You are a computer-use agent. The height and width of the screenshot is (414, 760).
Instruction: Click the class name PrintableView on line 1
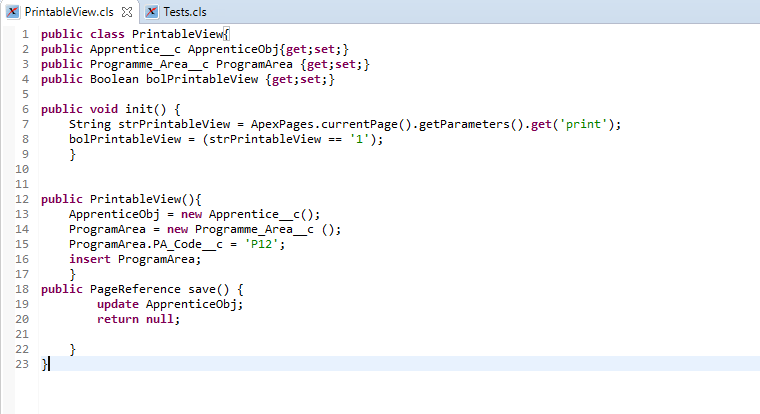coord(177,34)
